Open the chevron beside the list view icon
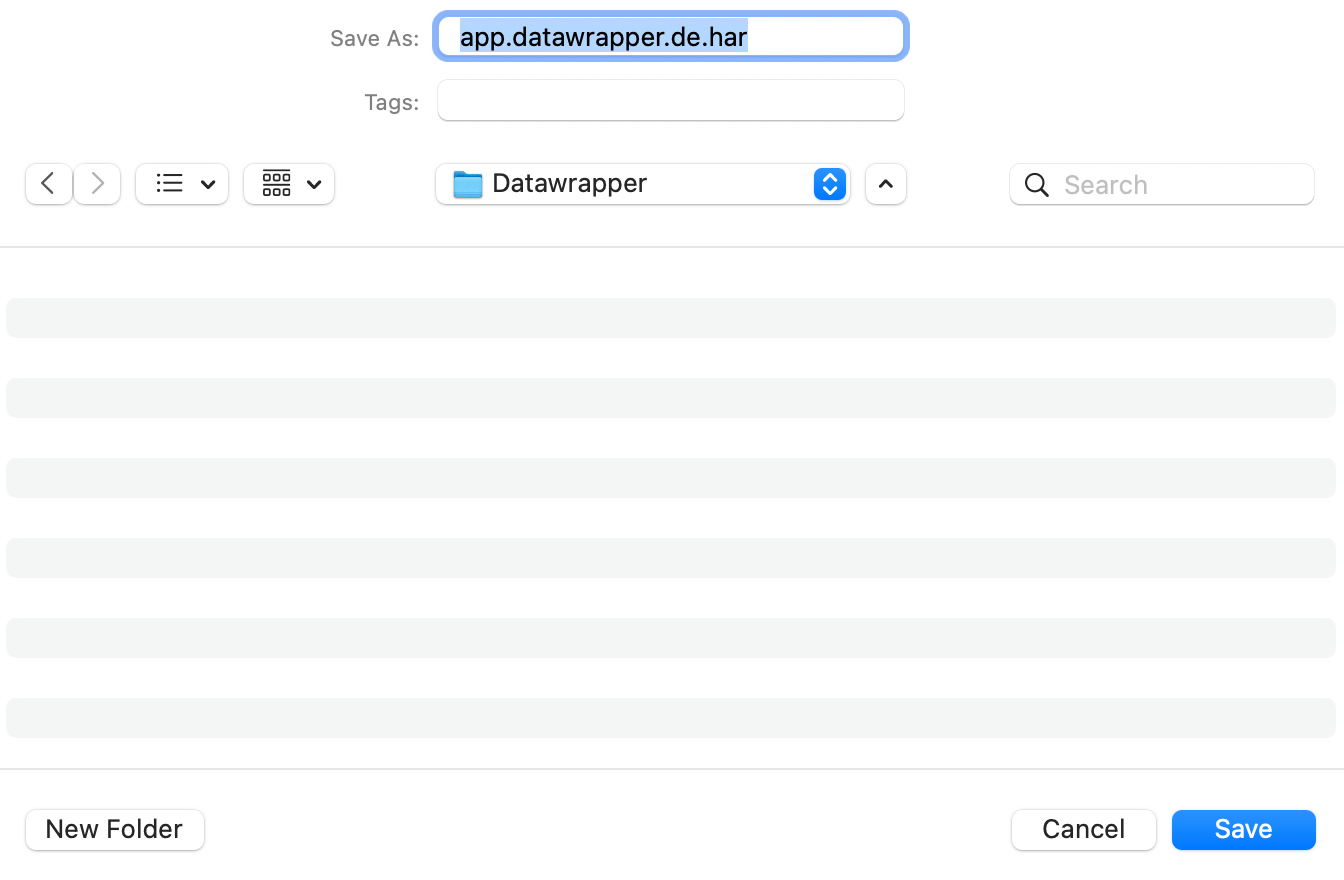 tap(208, 184)
